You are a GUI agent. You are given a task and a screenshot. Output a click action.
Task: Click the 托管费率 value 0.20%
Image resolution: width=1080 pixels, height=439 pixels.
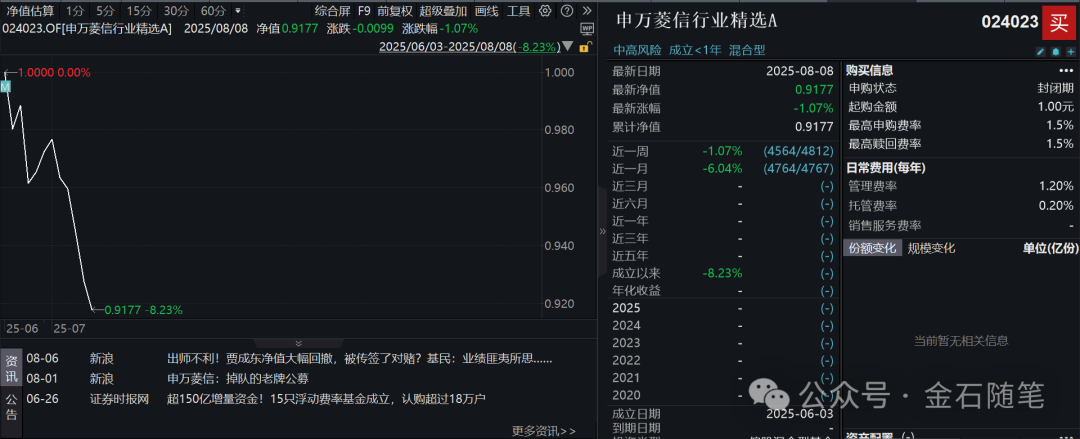click(x=1057, y=205)
